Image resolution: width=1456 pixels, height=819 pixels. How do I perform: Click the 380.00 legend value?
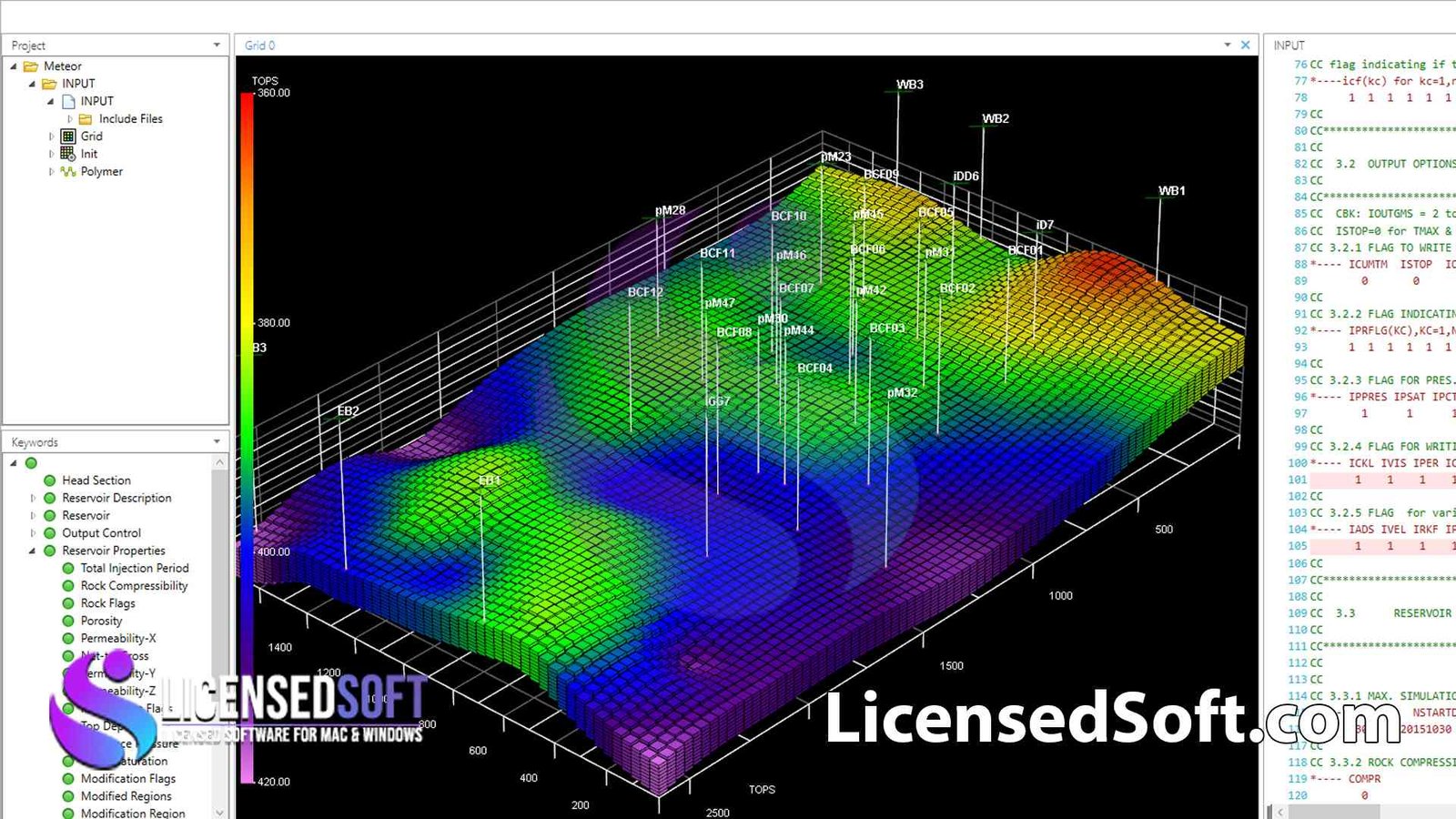(273, 323)
